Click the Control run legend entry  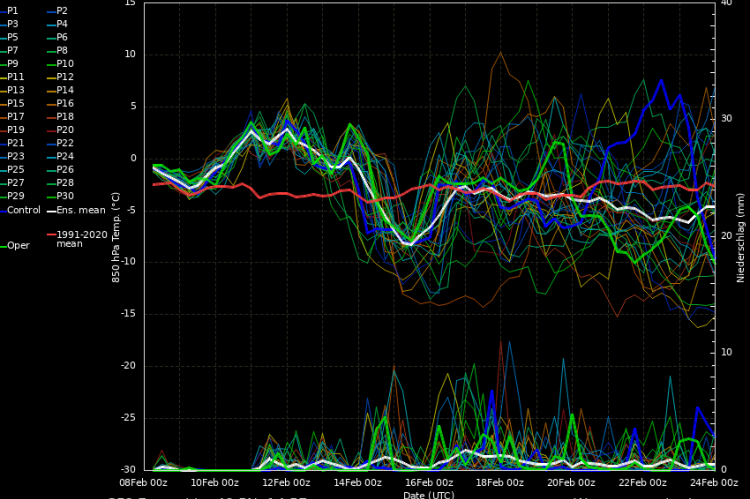point(21,210)
